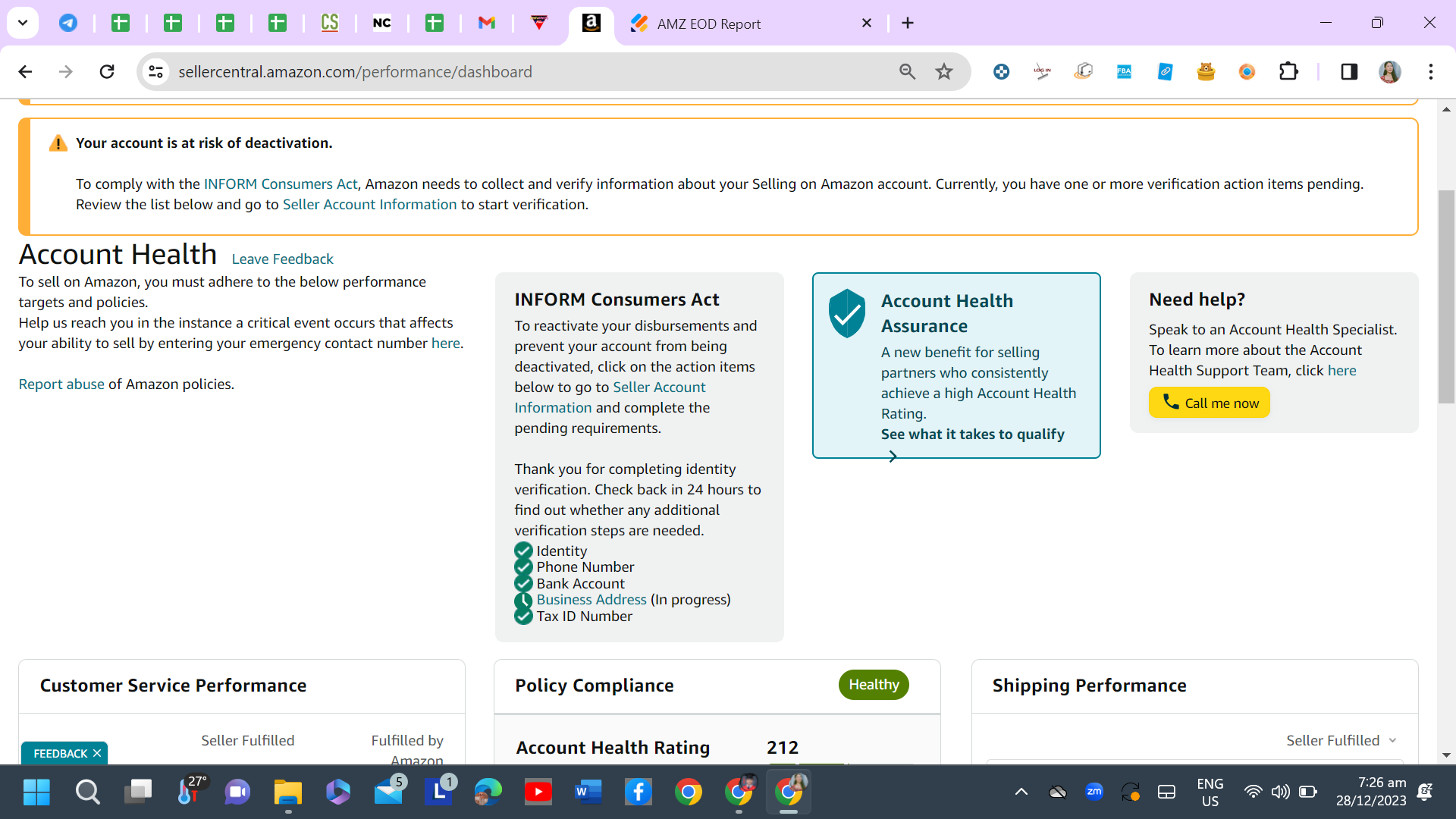Close the AMZ EOD Report tab

point(867,24)
